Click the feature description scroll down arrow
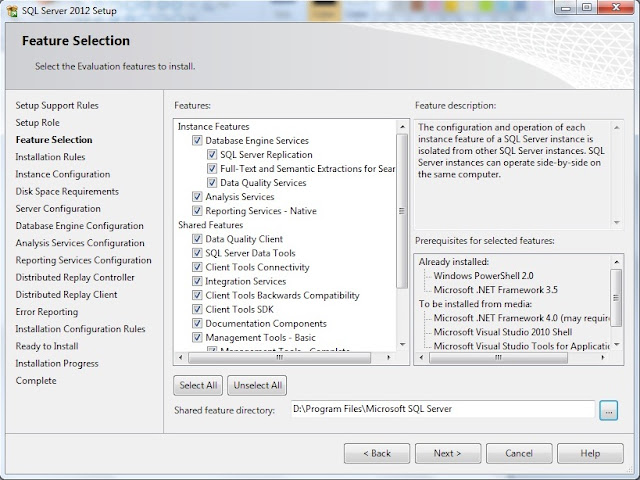This screenshot has width=640, height=480. click(x=617, y=222)
